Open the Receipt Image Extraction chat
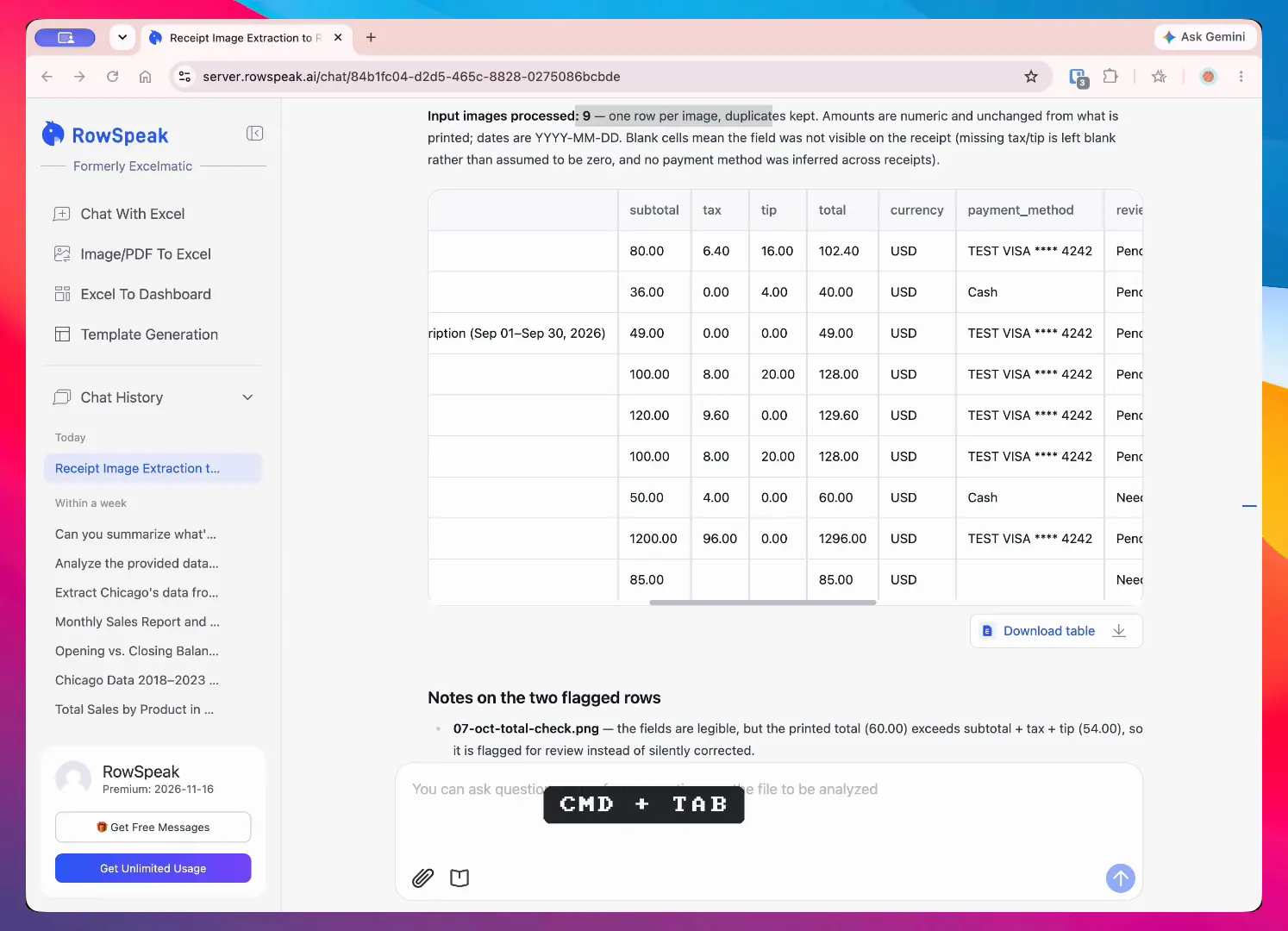 click(153, 468)
